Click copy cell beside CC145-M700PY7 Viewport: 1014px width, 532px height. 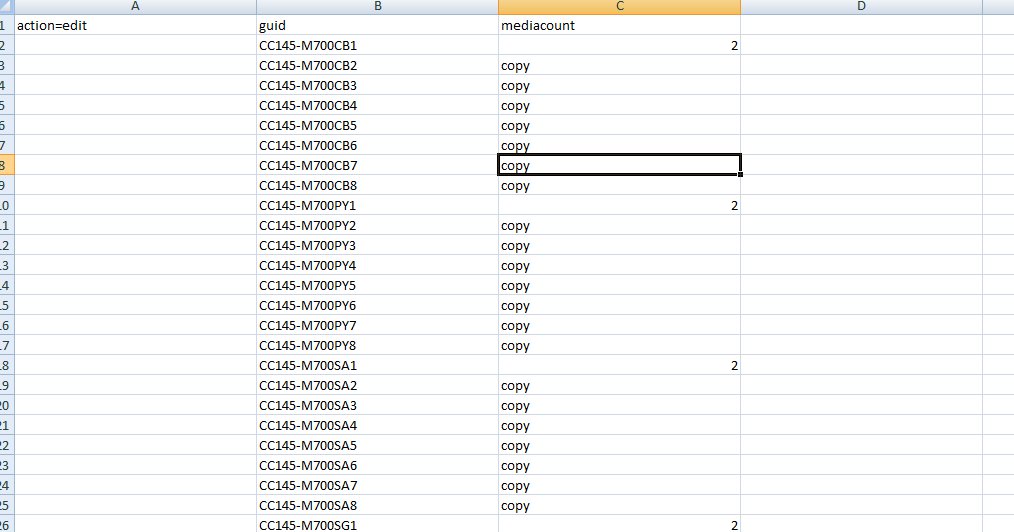coord(620,326)
